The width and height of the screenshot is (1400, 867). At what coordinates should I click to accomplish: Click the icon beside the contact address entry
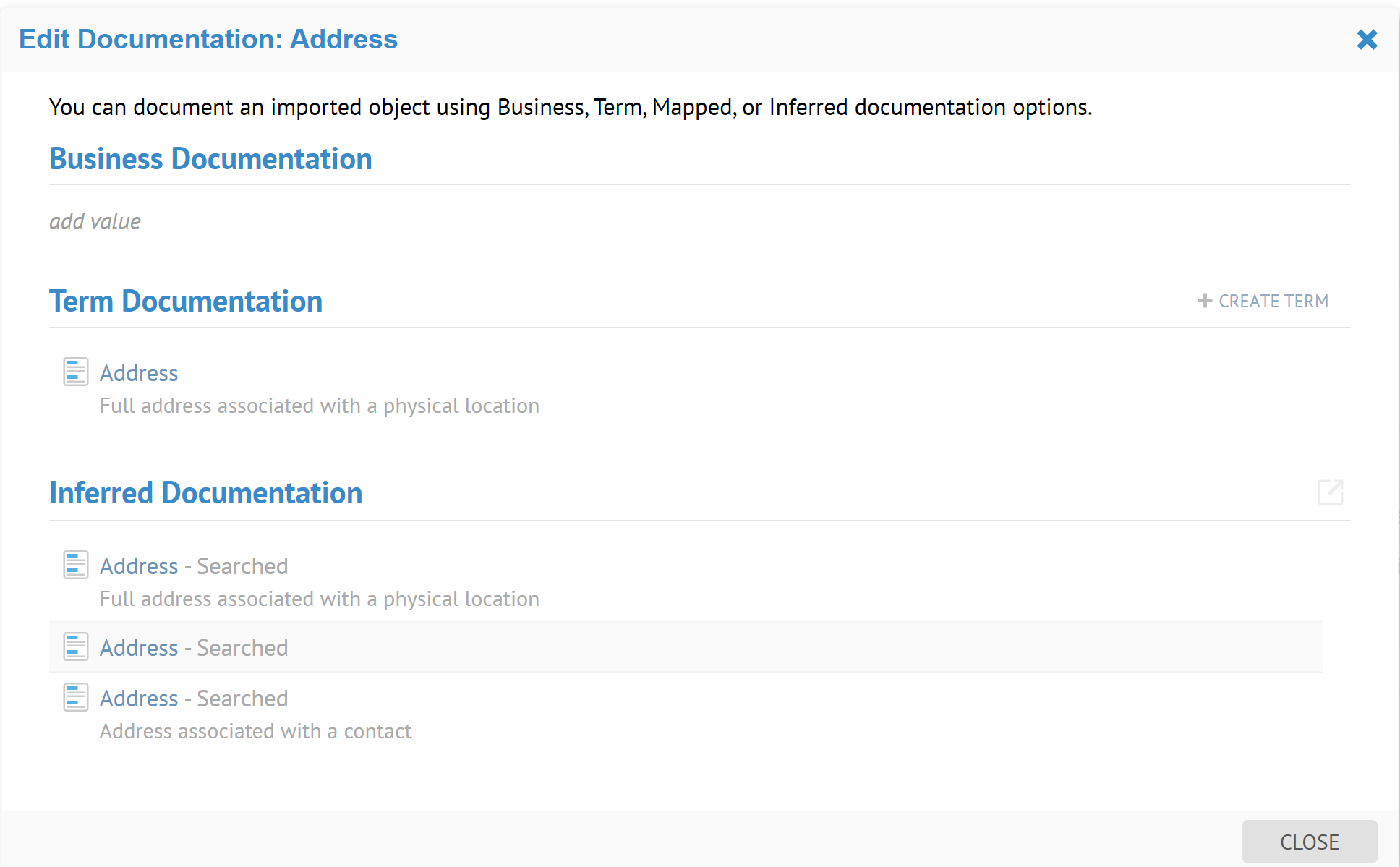pos(76,697)
